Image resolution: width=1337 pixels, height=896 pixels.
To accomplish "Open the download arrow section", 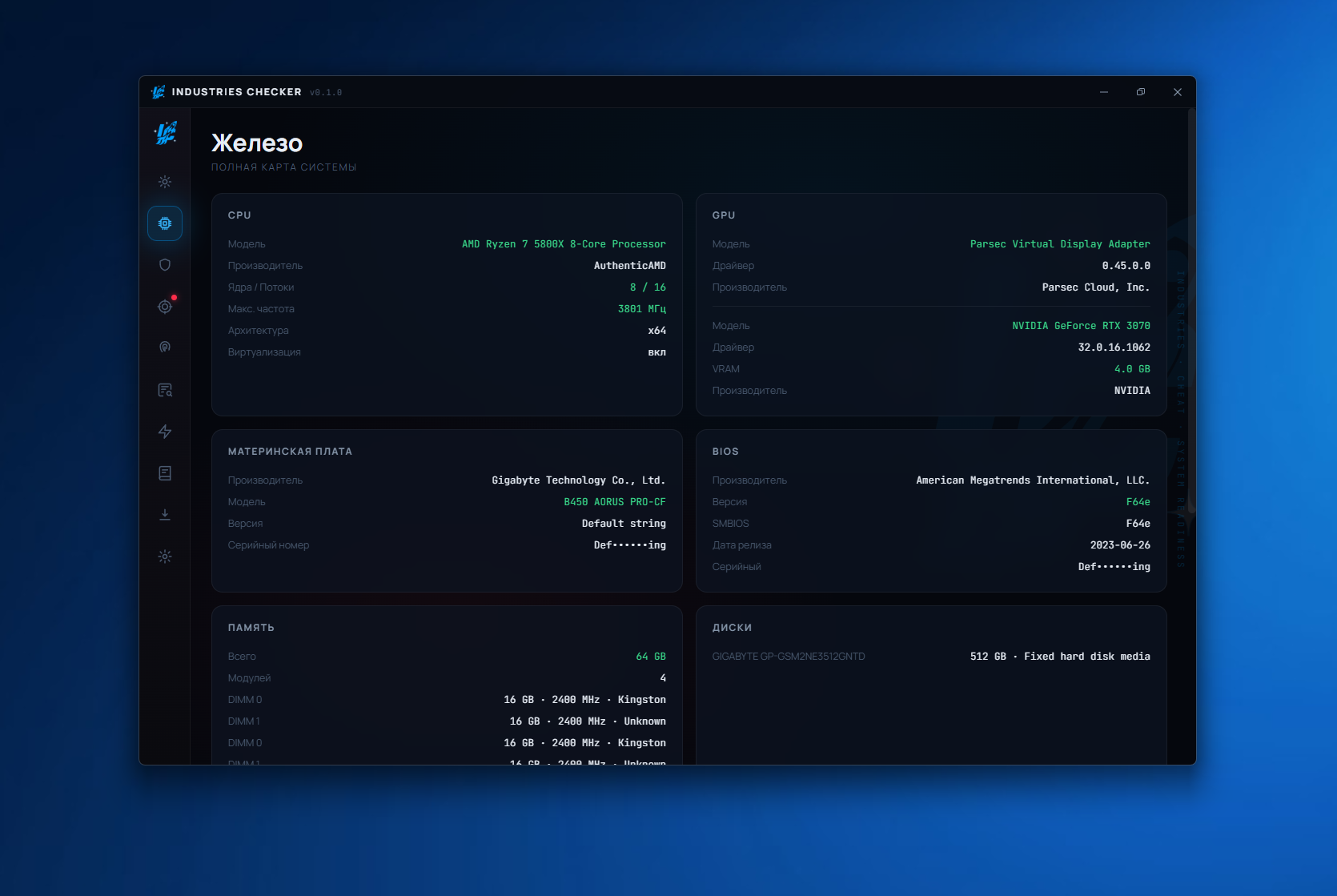I will point(165,515).
